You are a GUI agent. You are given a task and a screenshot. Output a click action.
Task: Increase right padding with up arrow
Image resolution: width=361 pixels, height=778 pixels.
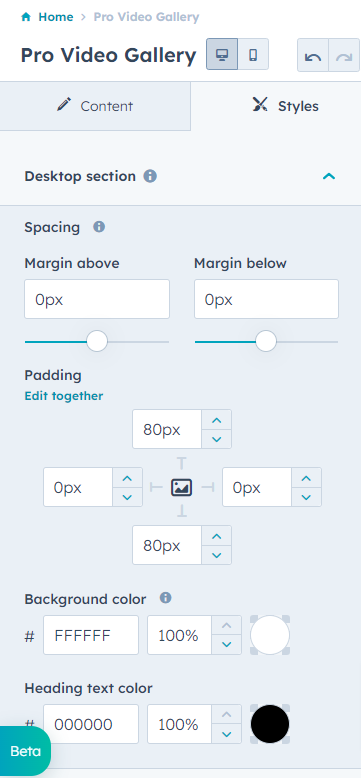click(x=306, y=478)
